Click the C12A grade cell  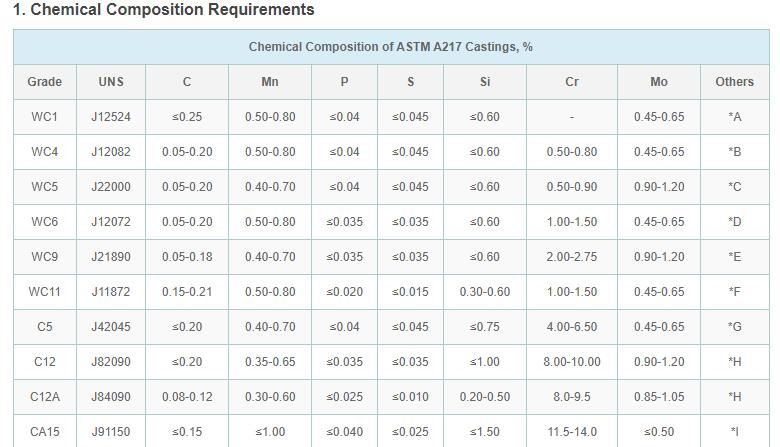pyautogui.click(x=45, y=397)
